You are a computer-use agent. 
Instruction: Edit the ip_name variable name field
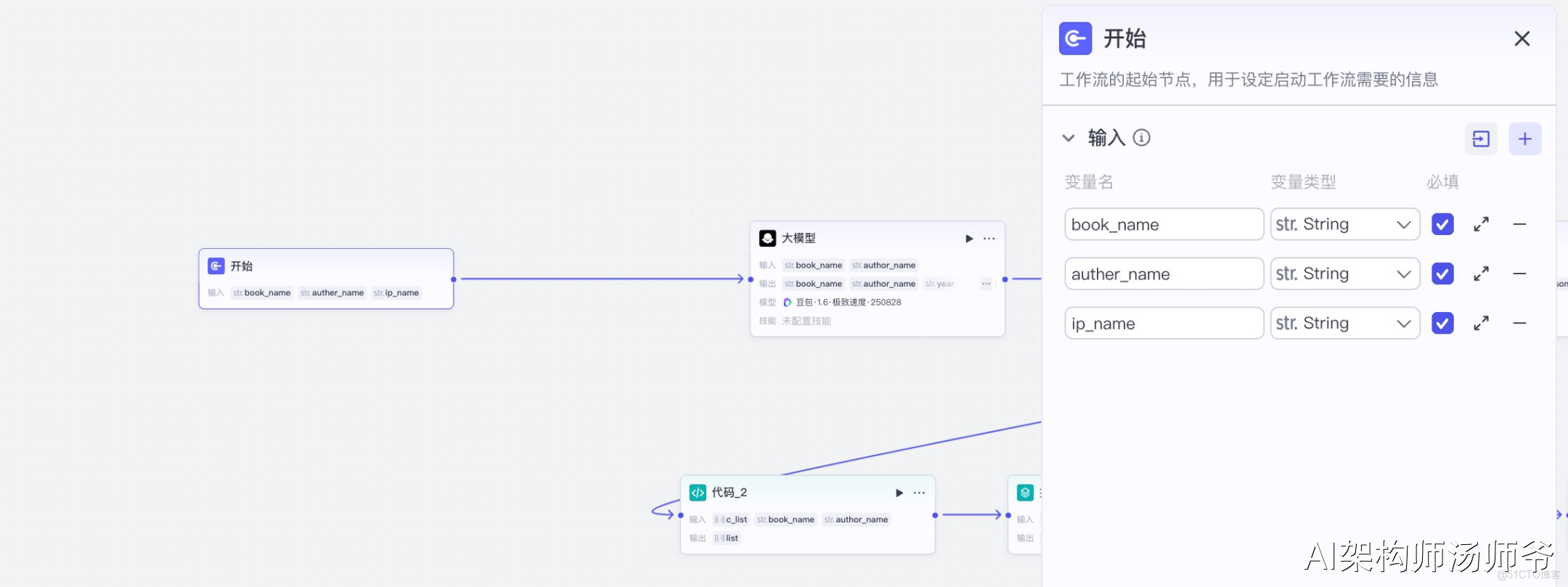(1164, 323)
